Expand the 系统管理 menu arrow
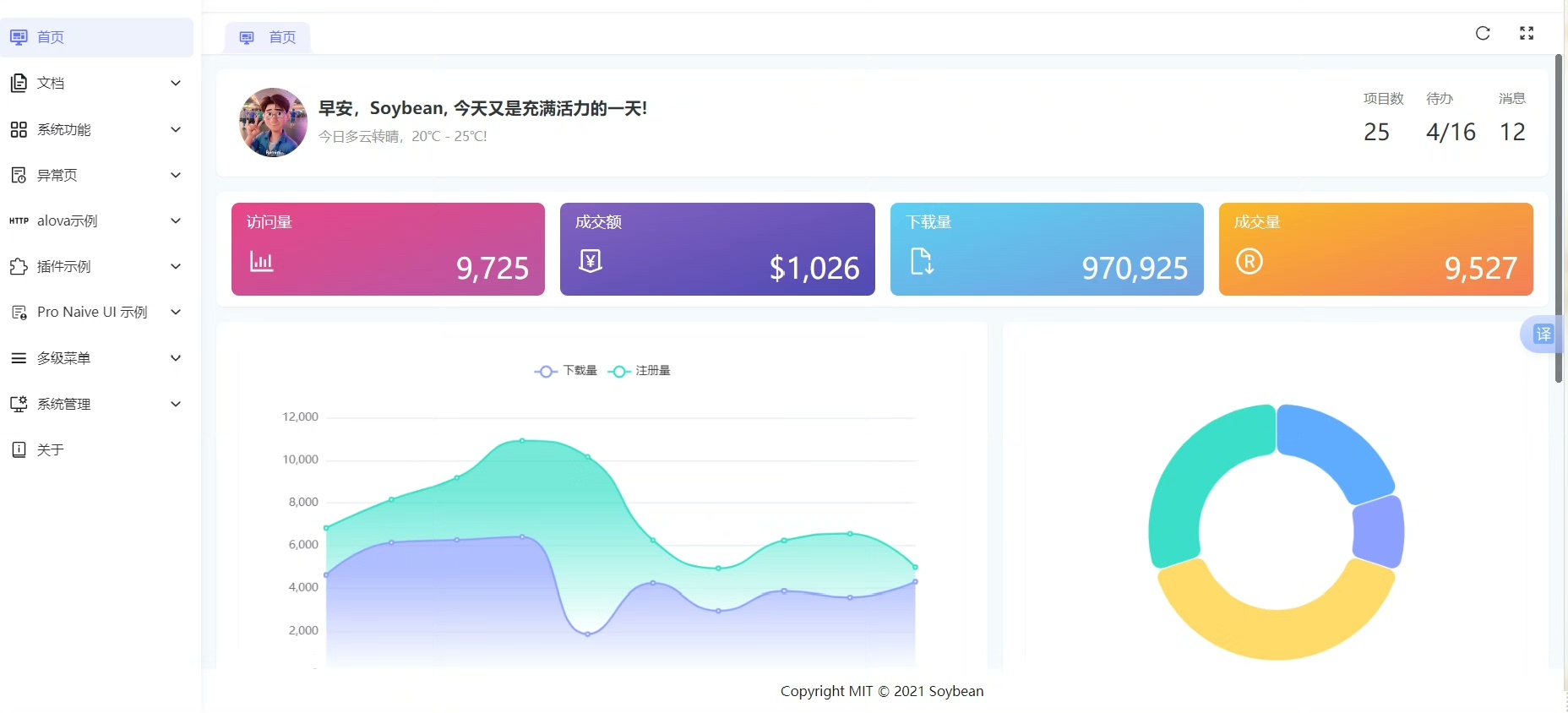This screenshot has width=1568, height=713. [x=176, y=404]
